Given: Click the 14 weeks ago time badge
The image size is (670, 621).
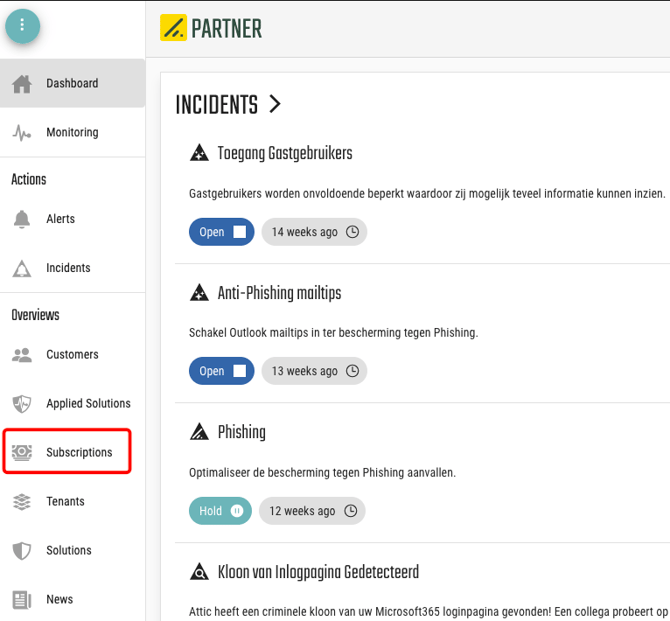Looking at the screenshot, I should click(314, 232).
